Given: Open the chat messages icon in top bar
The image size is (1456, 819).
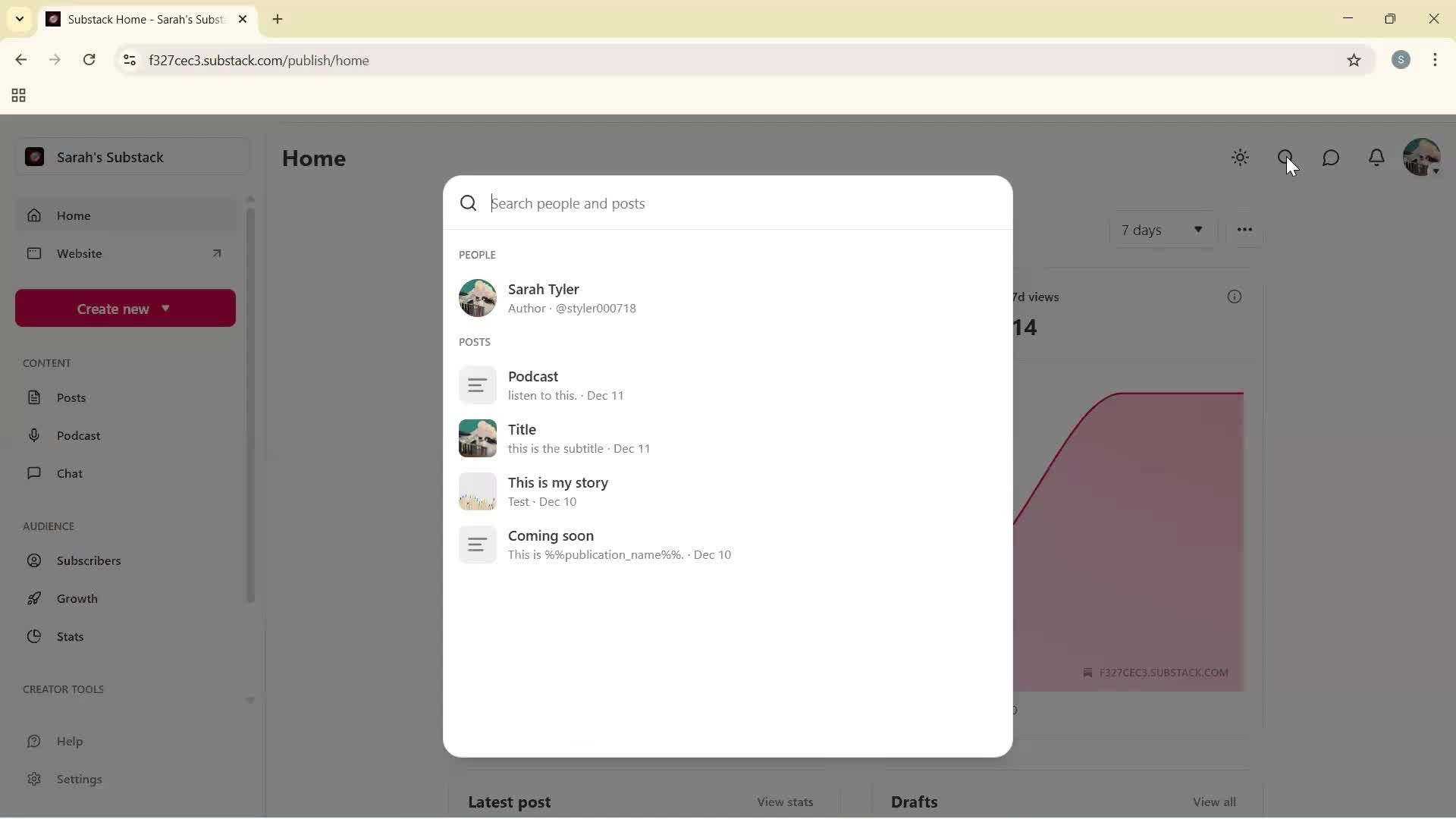Looking at the screenshot, I should point(1331,157).
